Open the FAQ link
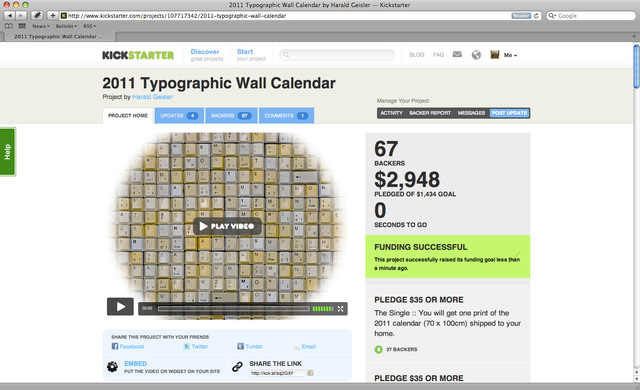 point(438,55)
